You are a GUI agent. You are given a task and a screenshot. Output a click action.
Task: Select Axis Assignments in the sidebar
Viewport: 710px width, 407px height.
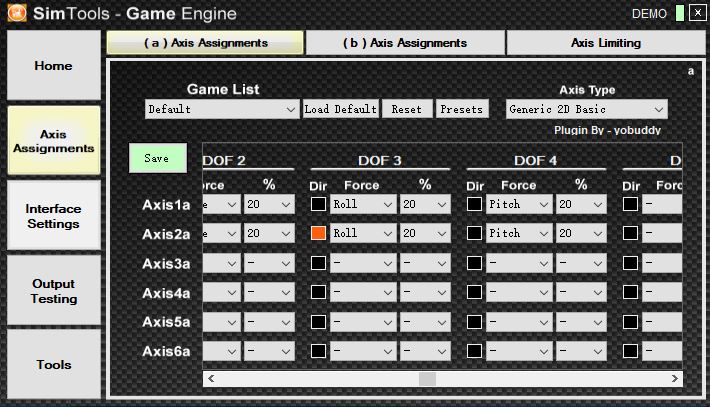click(x=53, y=141)
